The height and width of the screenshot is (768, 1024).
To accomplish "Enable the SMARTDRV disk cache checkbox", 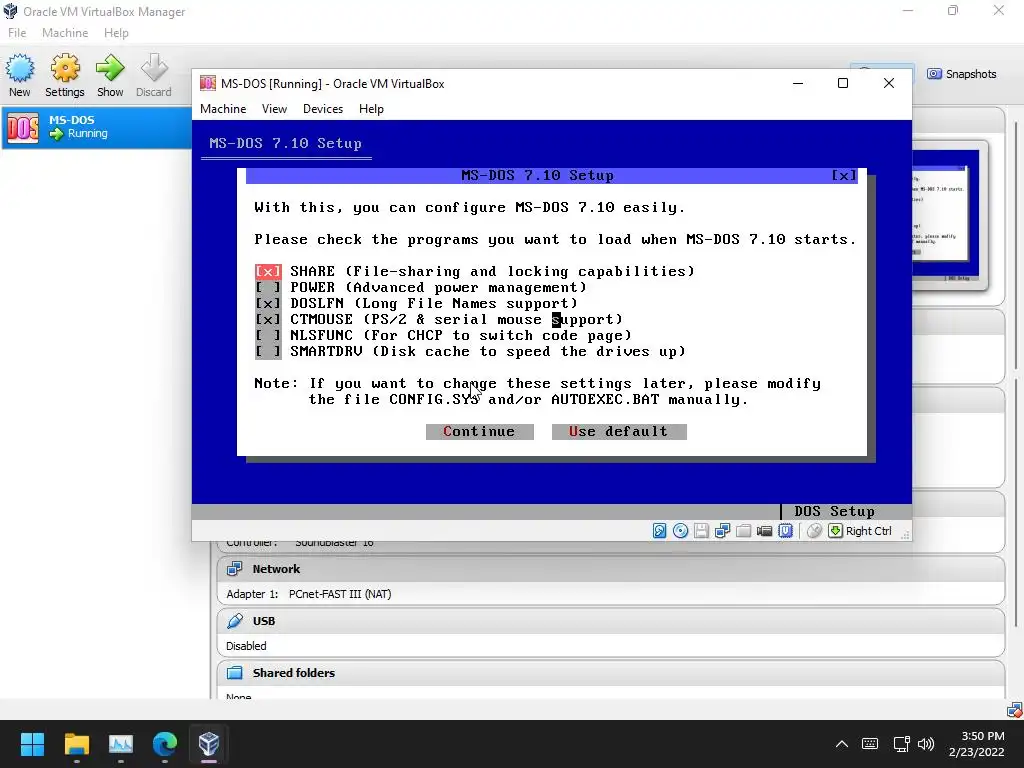I will click(268, 351).
